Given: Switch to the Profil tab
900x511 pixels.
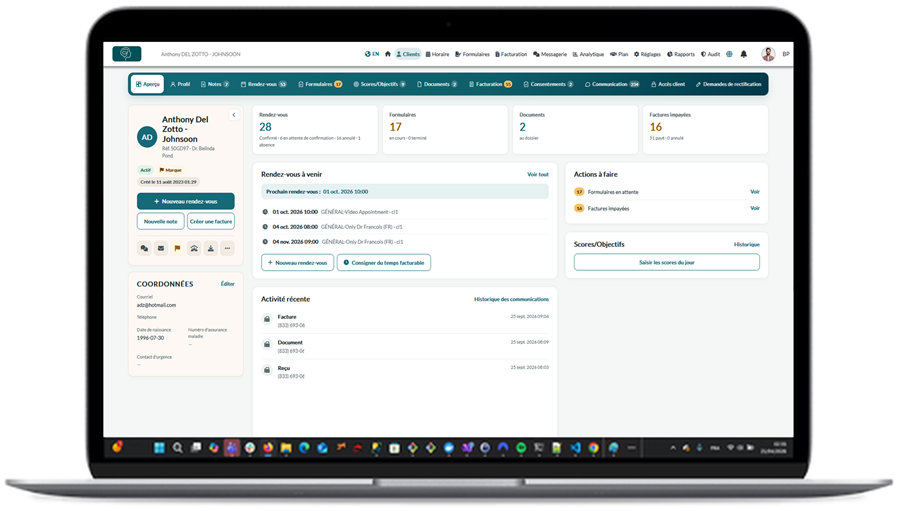Looking at the screenshot, I should click(x=180, y=84).
